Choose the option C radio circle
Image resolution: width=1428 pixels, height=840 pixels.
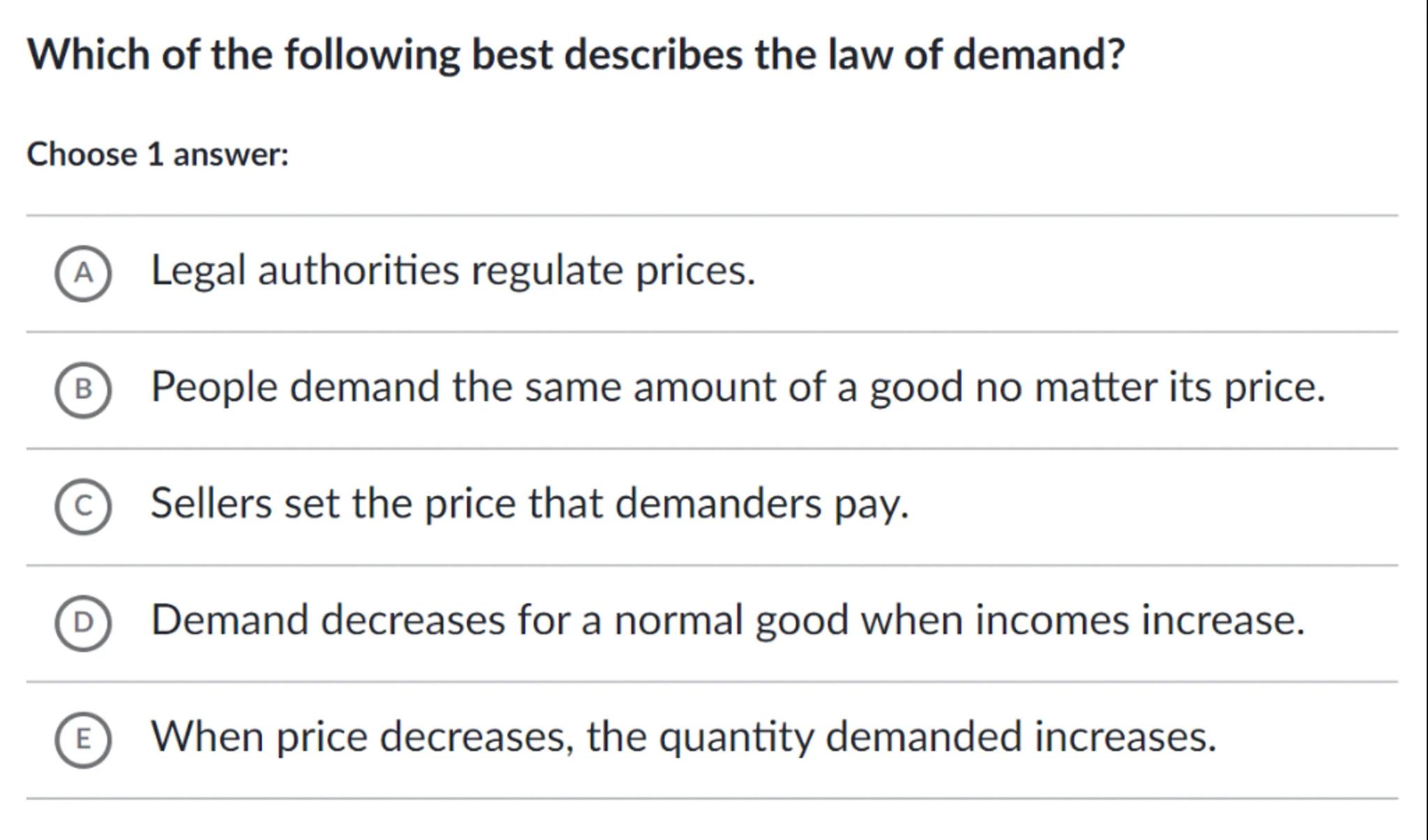83,506
